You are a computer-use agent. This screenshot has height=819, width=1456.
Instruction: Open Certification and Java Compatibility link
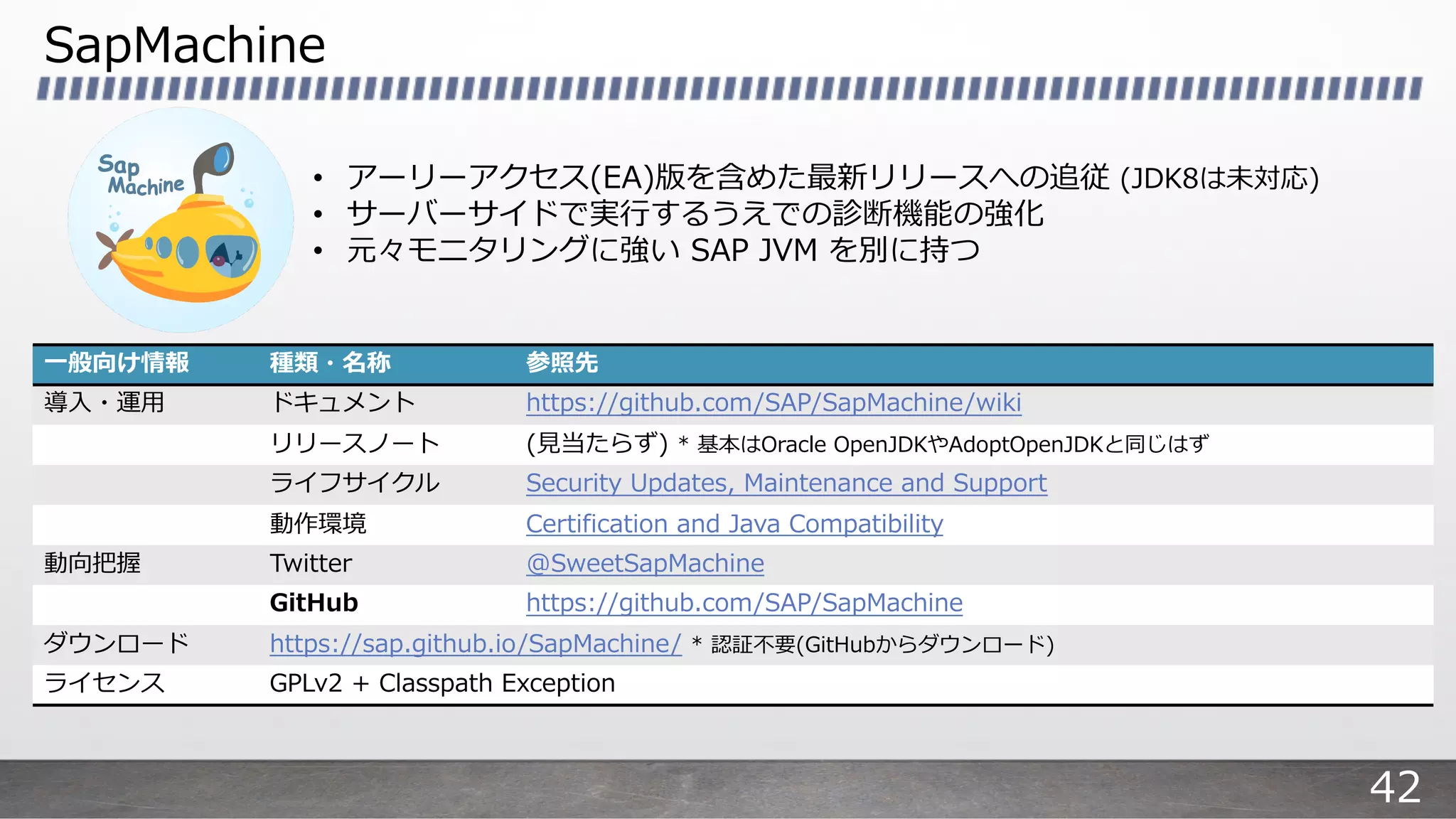[x=734, y=523]
